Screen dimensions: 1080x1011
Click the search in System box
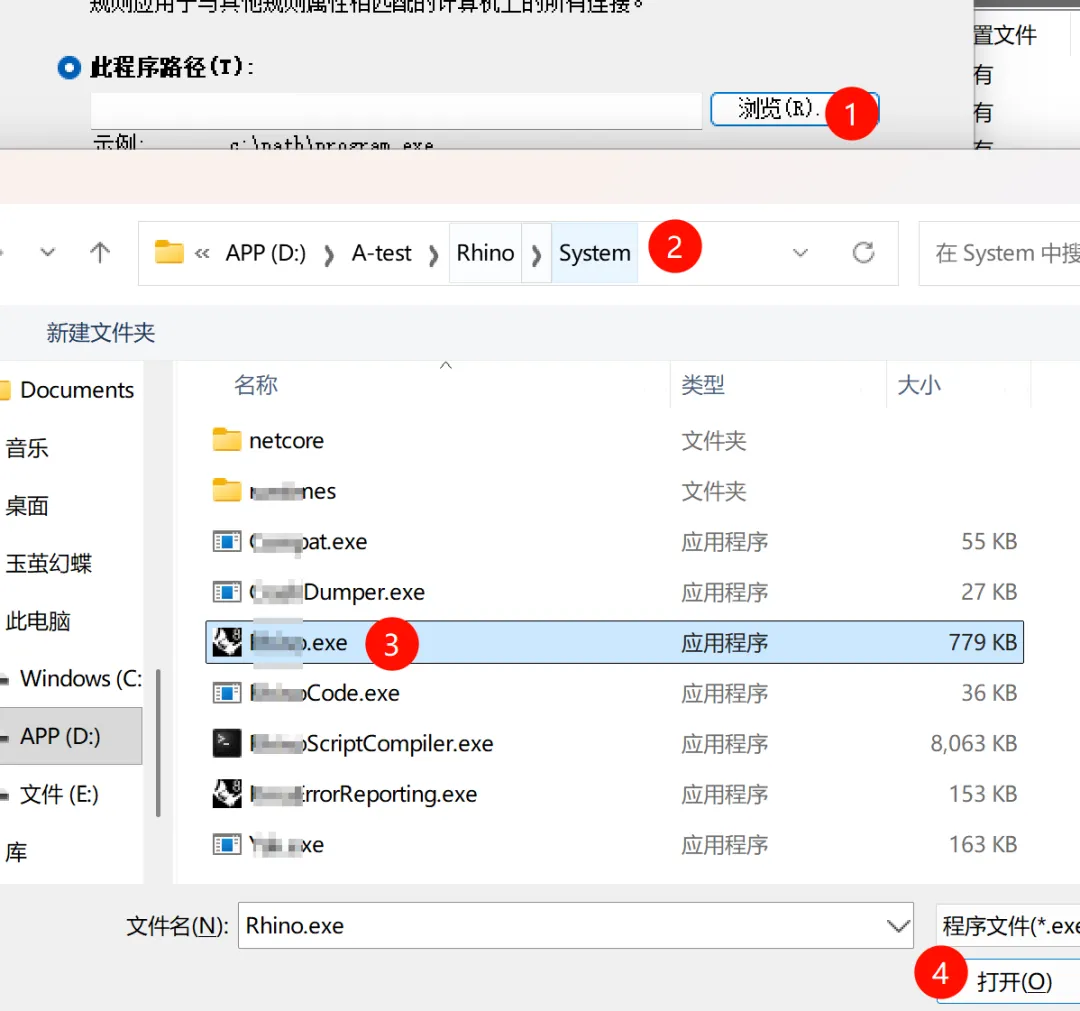tap(1000, 253)
